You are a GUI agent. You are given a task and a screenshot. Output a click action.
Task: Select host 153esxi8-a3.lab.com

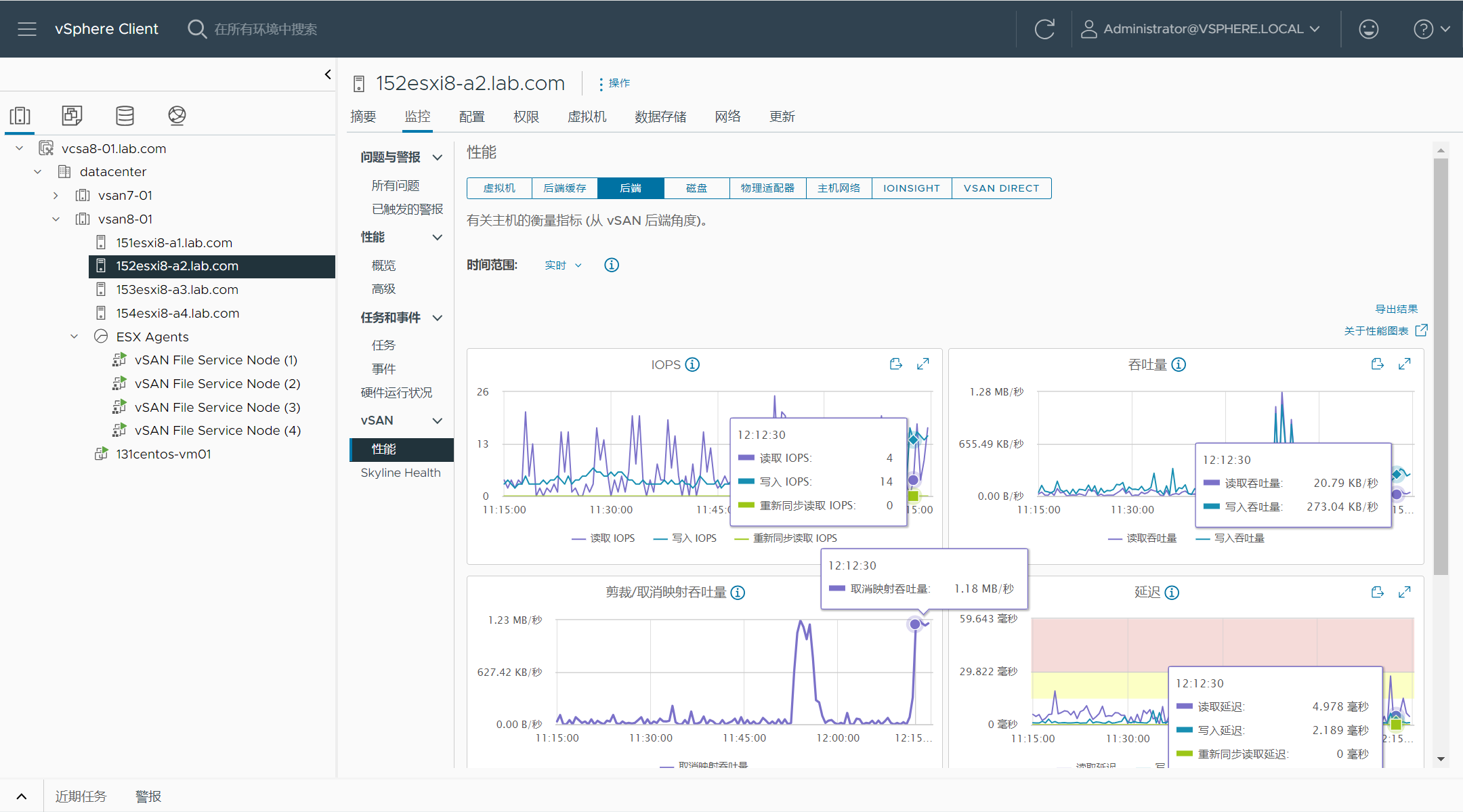click(x=177, y=290)
